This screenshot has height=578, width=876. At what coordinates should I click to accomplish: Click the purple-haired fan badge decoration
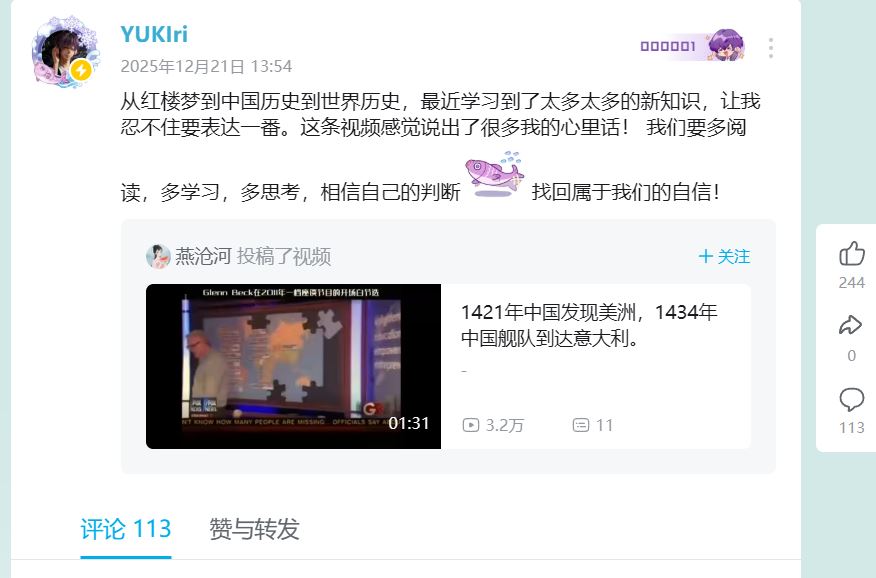726,45
